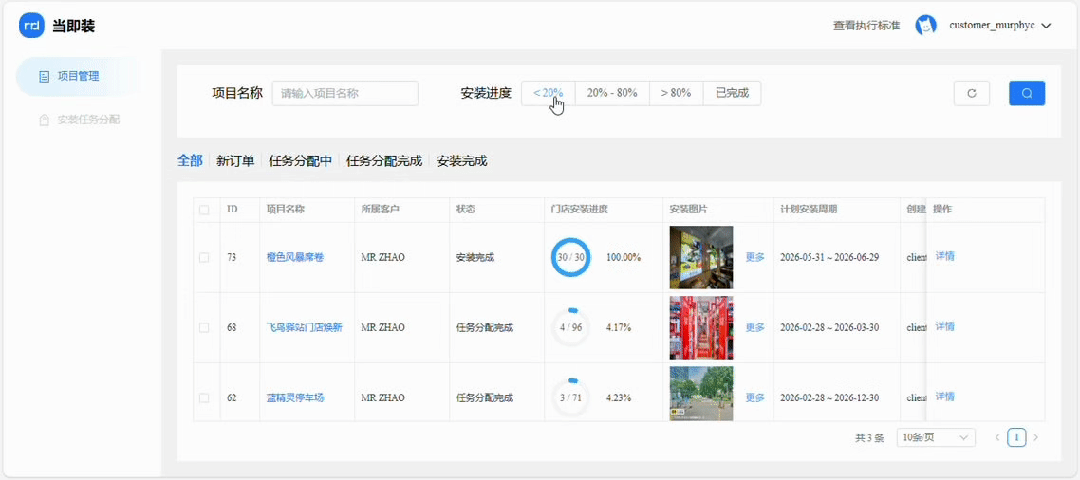Switch to the 安装完成 tab
Screen dimensions: 1080x480
[462, 161]
